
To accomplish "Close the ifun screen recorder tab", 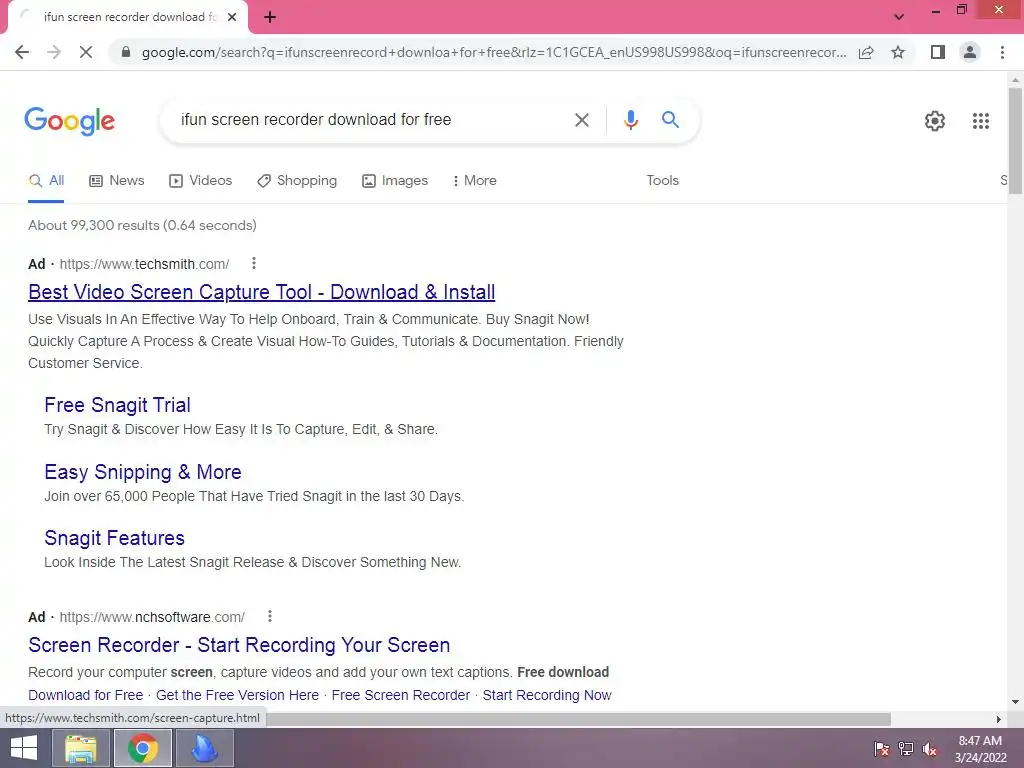I will coord(232,17).
